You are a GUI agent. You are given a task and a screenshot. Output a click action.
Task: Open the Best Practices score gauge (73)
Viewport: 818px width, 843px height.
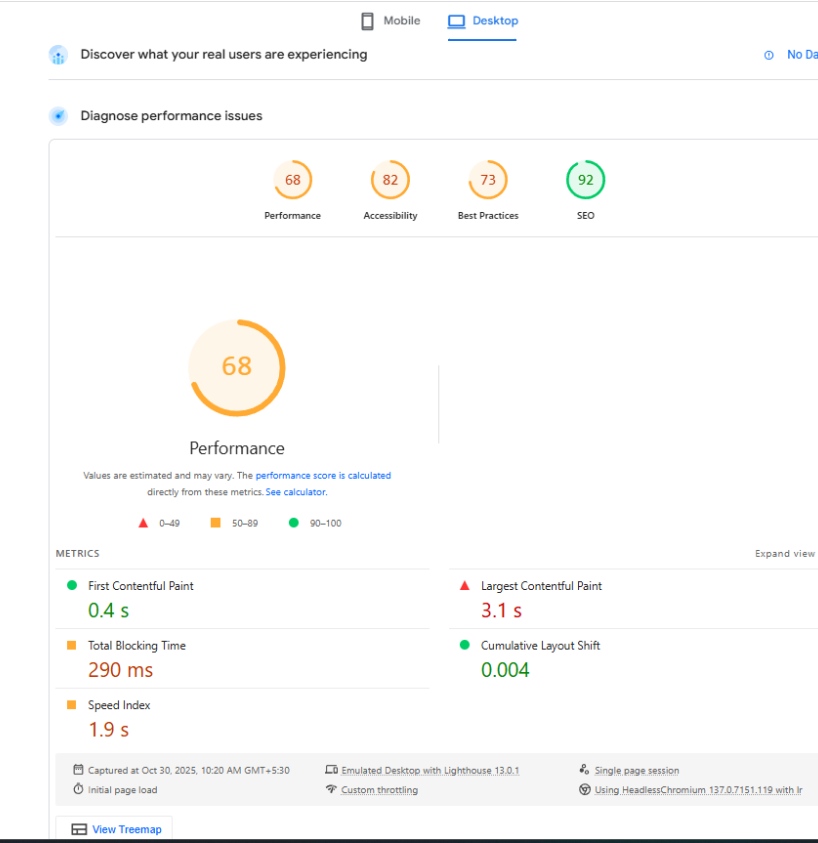488,181
